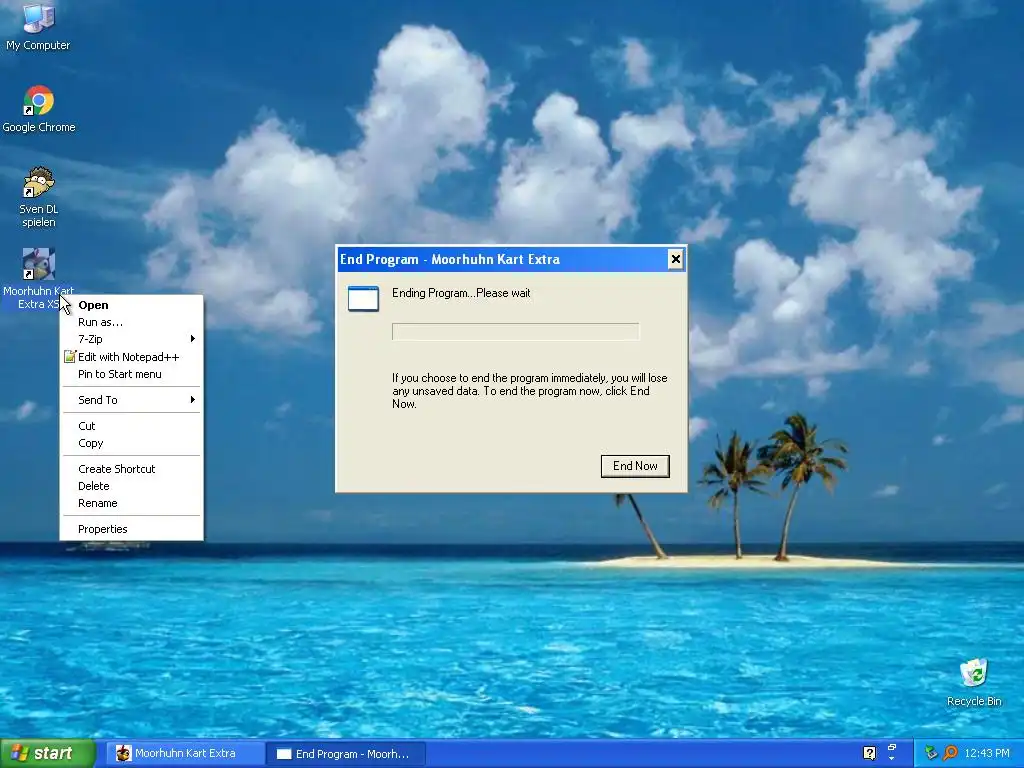Select the Sven DL spielen desktop icon
Image resolution: width=1024 pixels, height=768 pixels.
click(x=39, y=197)
